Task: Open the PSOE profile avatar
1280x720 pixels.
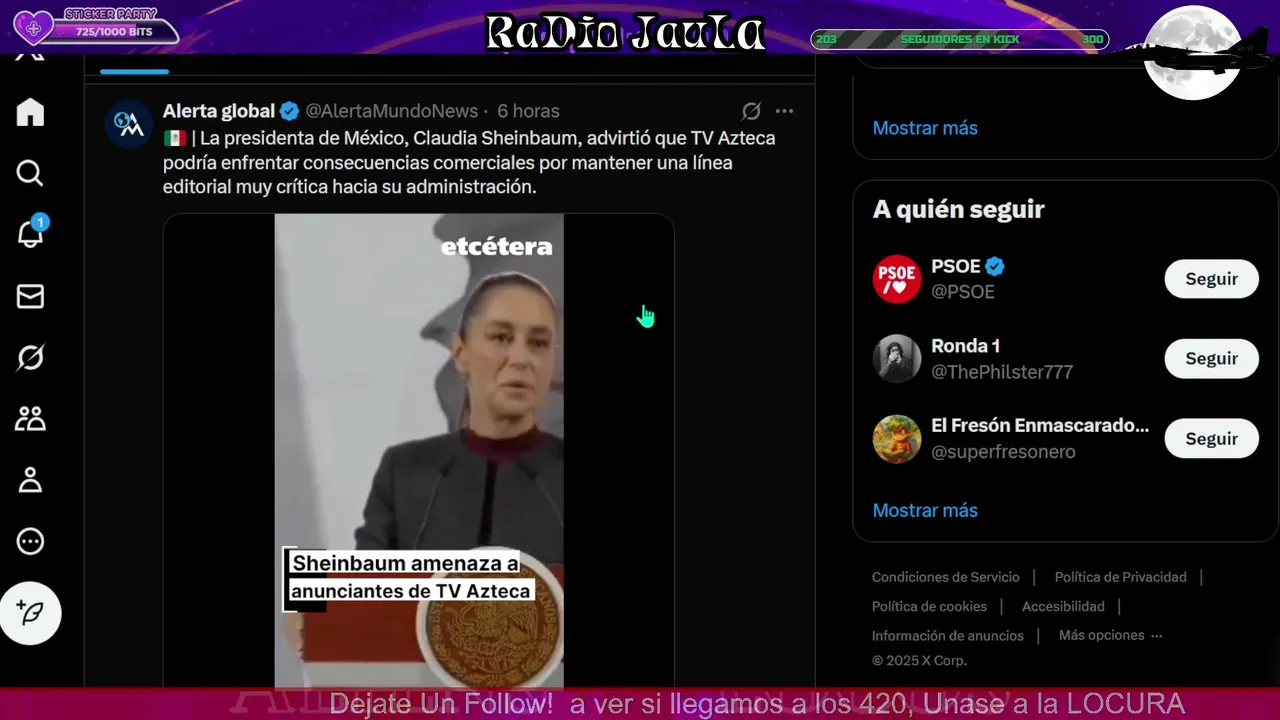Action: [x=896, y=279]
